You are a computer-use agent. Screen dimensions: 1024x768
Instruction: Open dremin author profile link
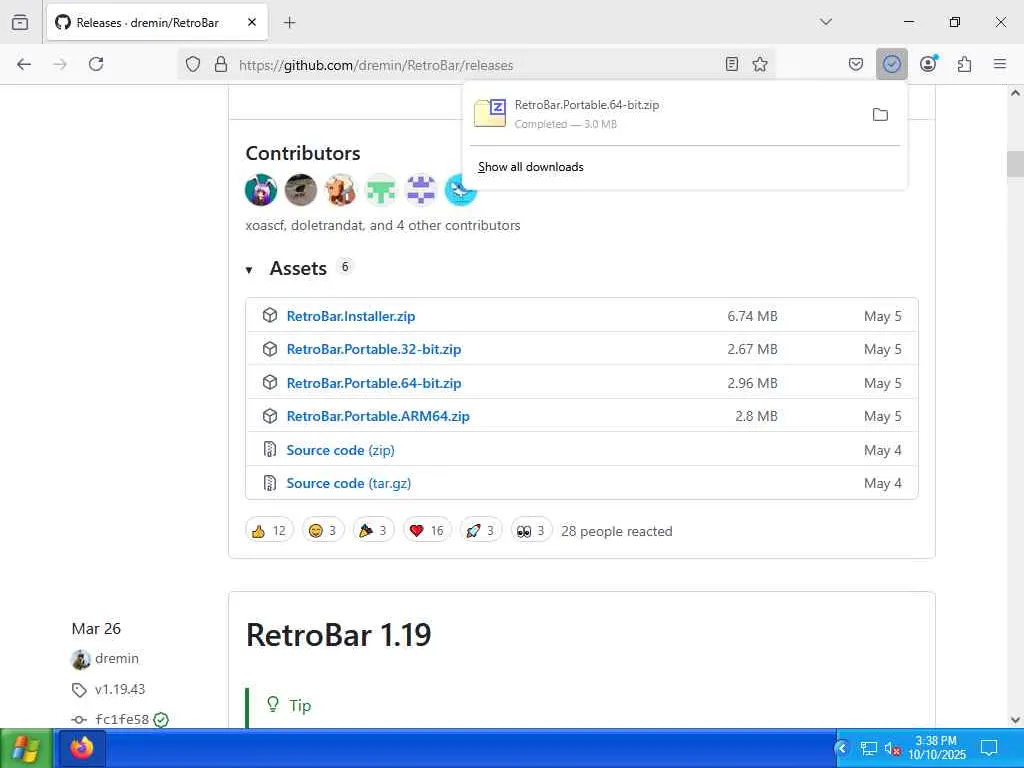[x=116, y=658]
